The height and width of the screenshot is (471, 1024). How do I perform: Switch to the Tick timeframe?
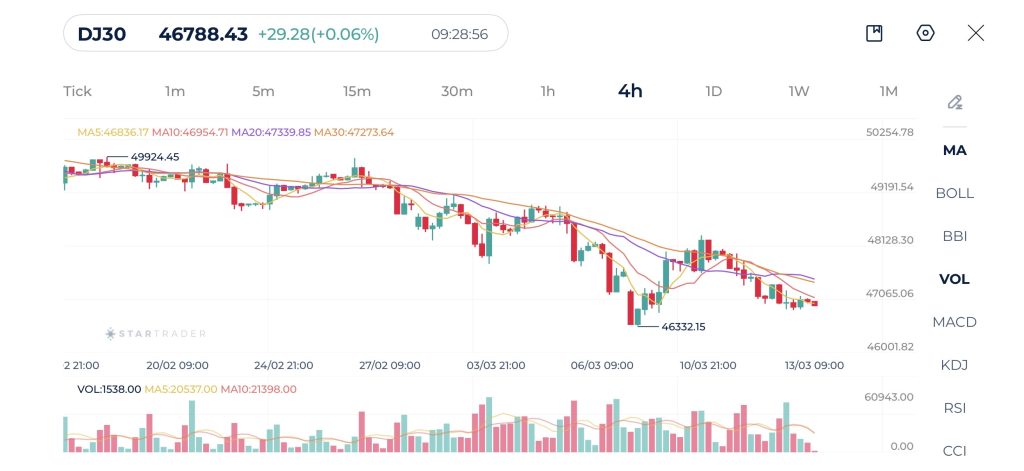[77, 91]
